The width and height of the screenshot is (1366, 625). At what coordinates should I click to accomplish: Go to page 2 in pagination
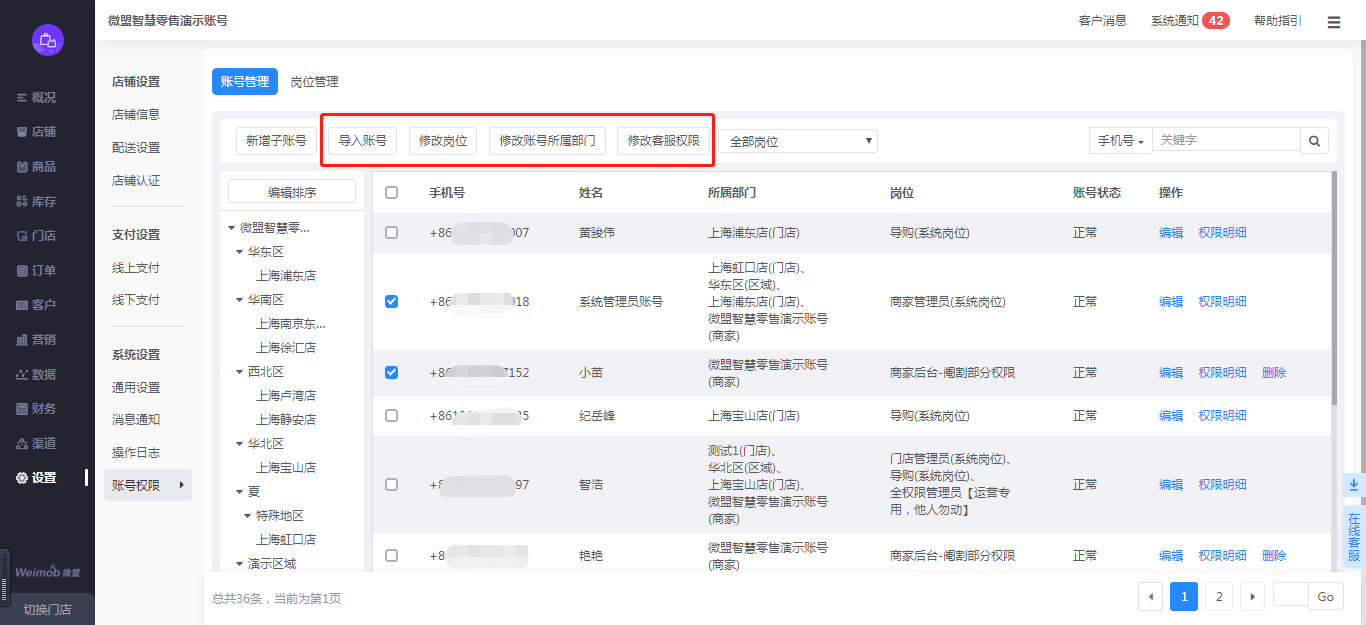1218,597
